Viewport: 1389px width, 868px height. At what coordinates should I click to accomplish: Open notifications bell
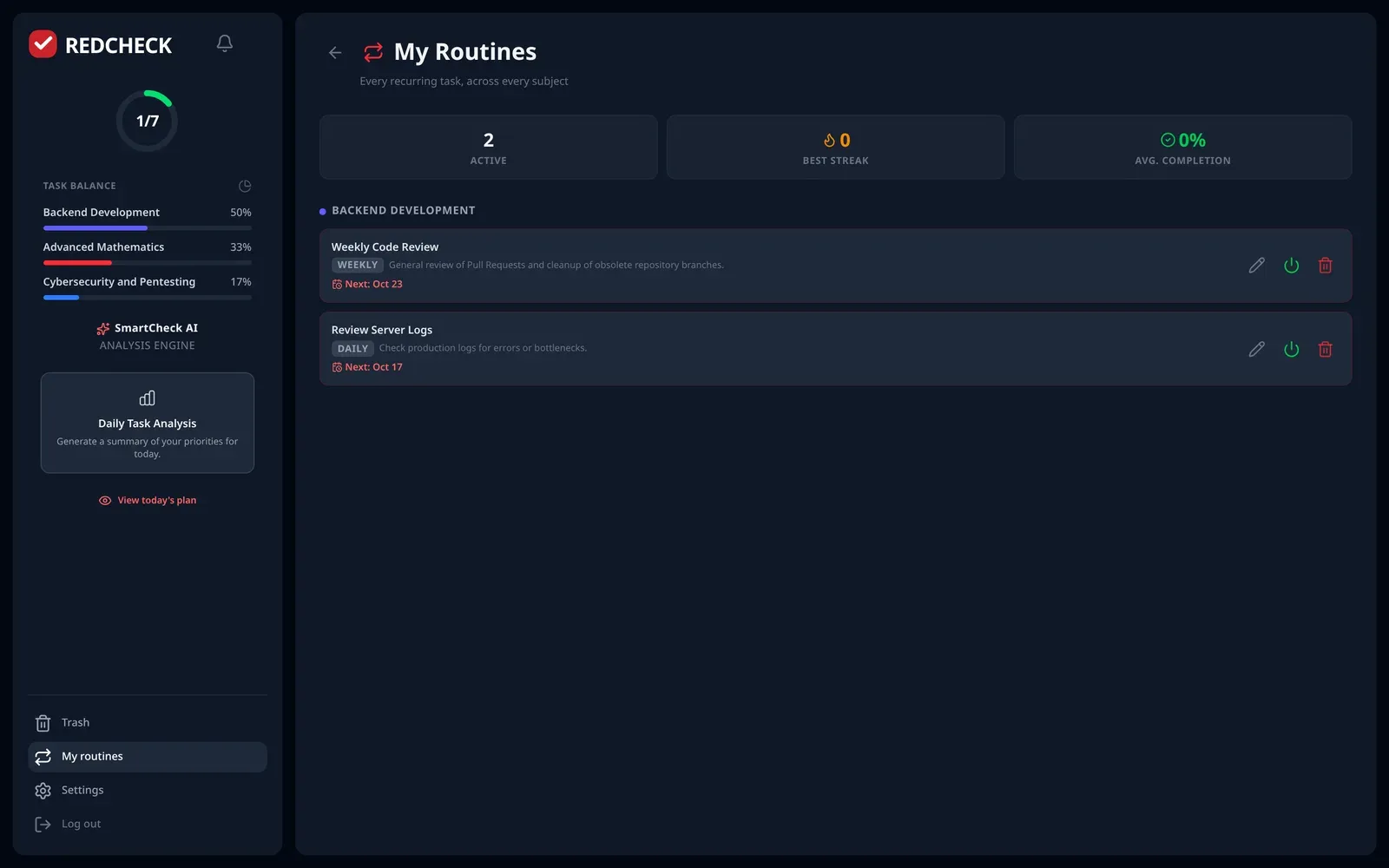(x=224, y=43)
